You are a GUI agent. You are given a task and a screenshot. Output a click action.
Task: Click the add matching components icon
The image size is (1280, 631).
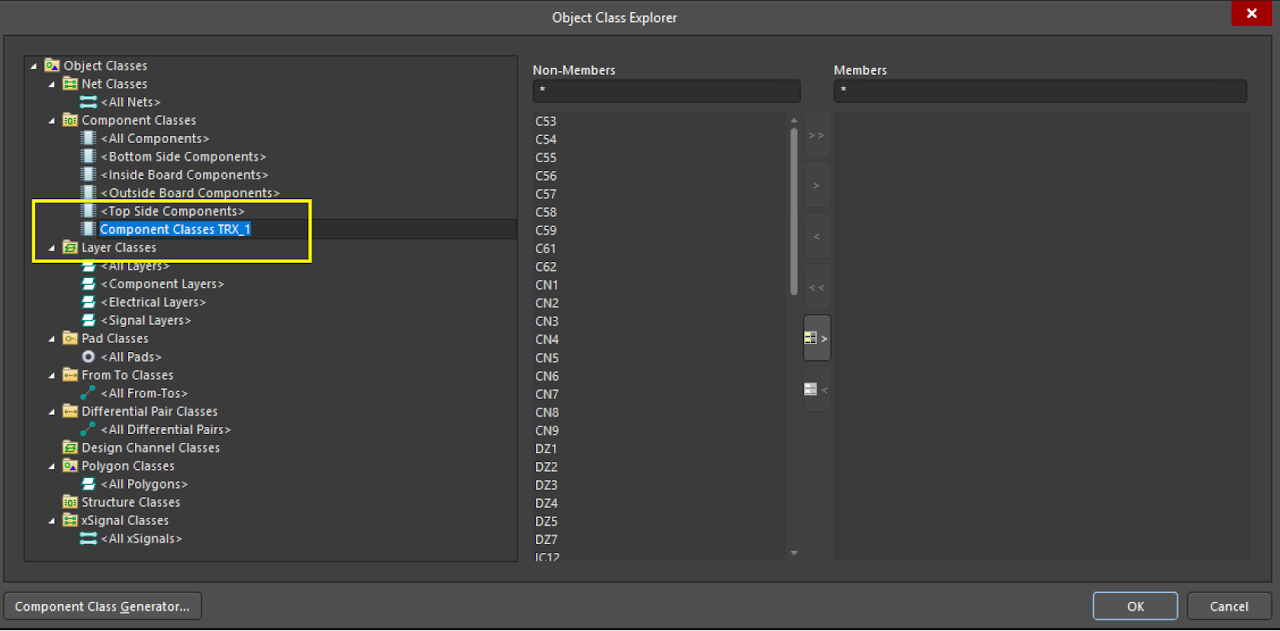pos(816,337)
